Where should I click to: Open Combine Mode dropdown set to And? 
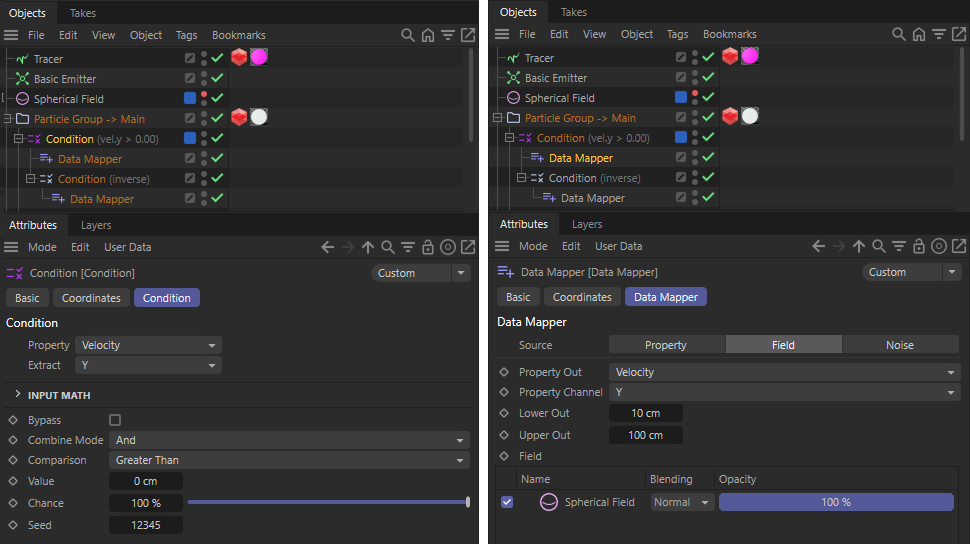[x=290, y=440]
